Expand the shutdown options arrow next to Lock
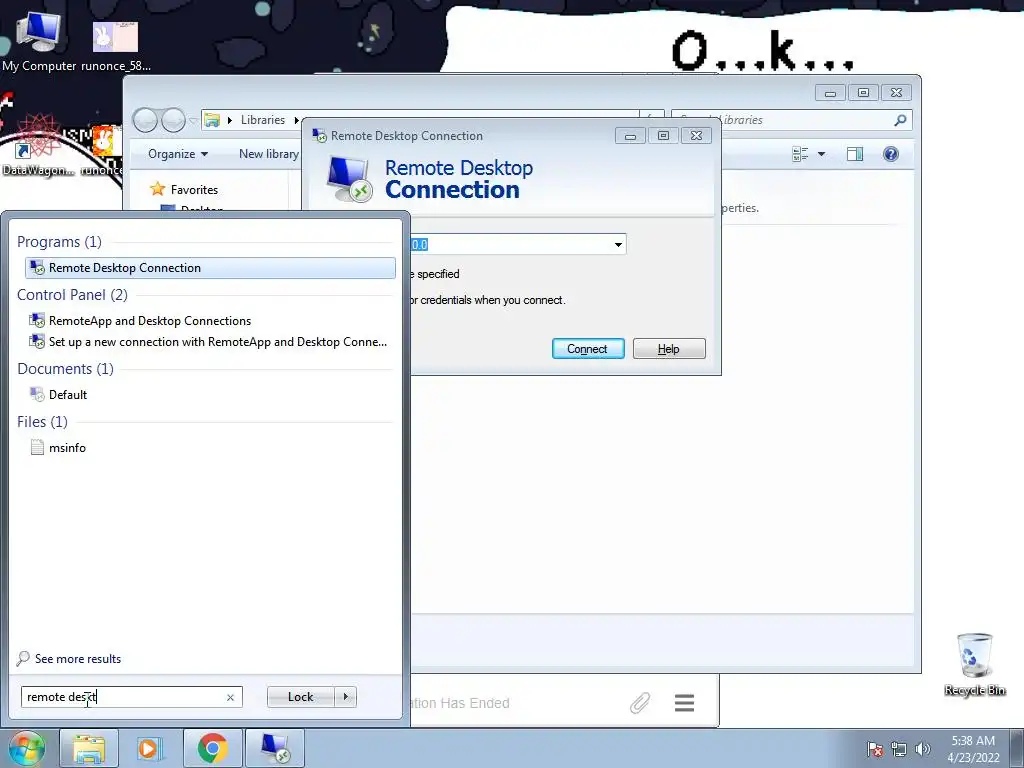Screen dimensions: 1024x768 coord(345,697)
